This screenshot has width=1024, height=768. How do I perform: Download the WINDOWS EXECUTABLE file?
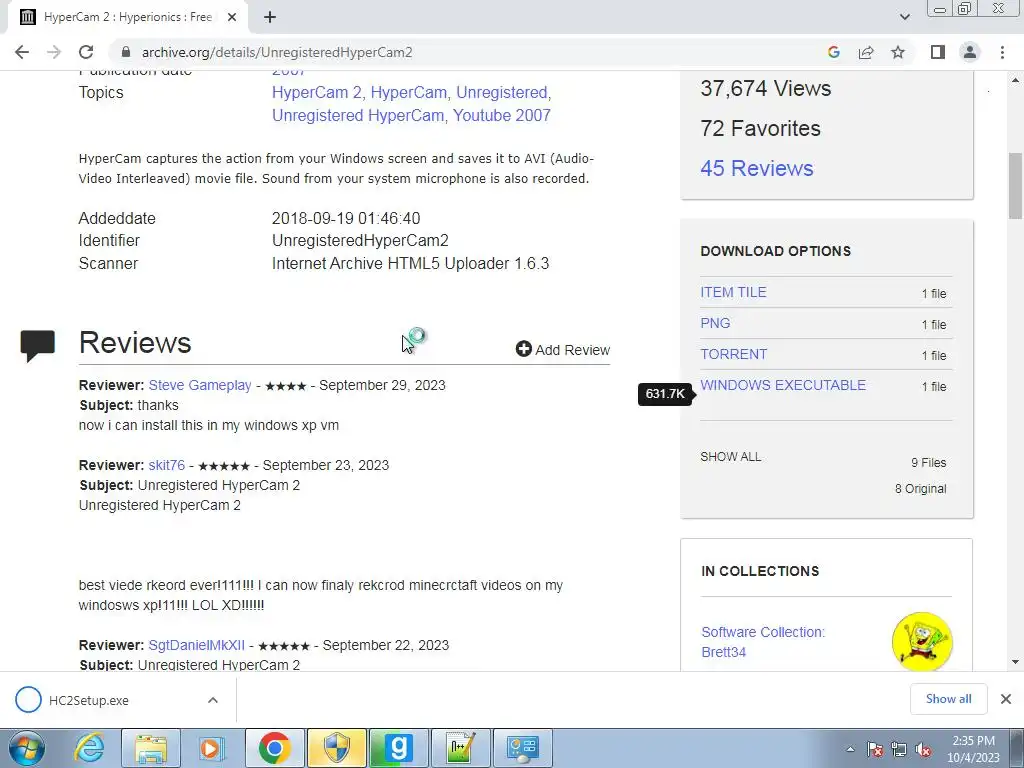(783, 385)
